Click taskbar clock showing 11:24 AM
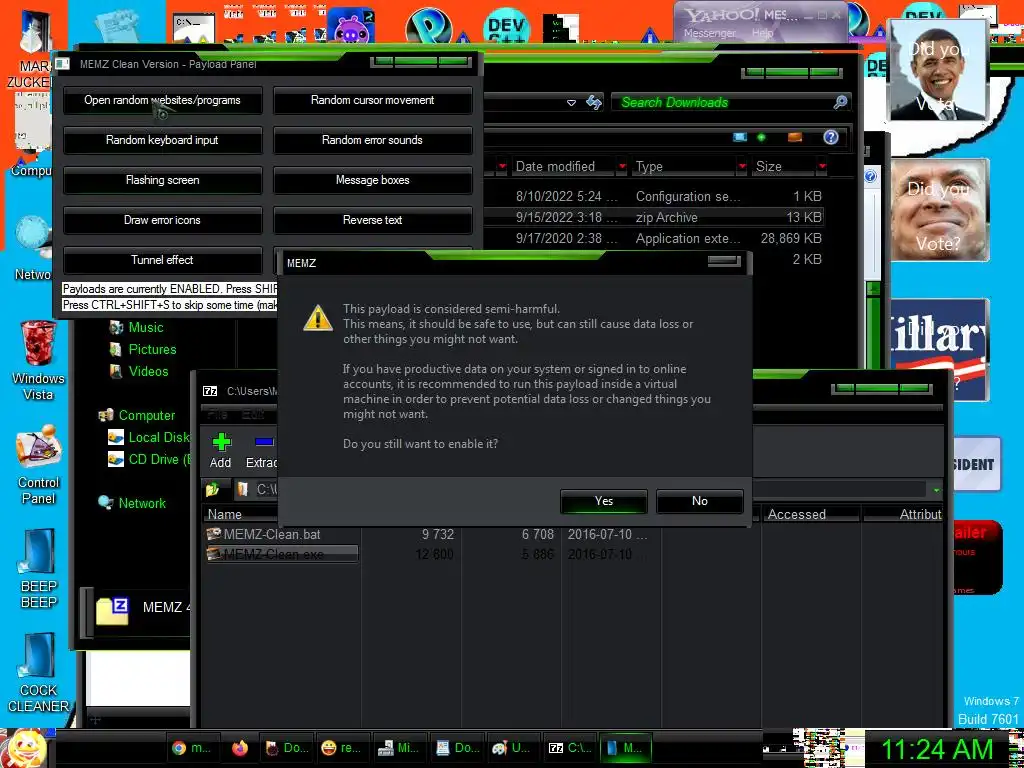 coord(937,748)
